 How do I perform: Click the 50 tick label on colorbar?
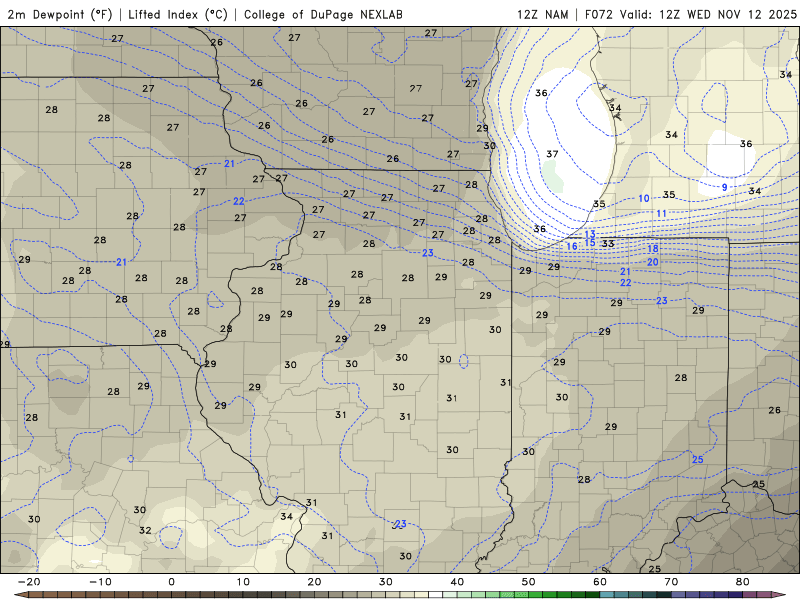529,582
